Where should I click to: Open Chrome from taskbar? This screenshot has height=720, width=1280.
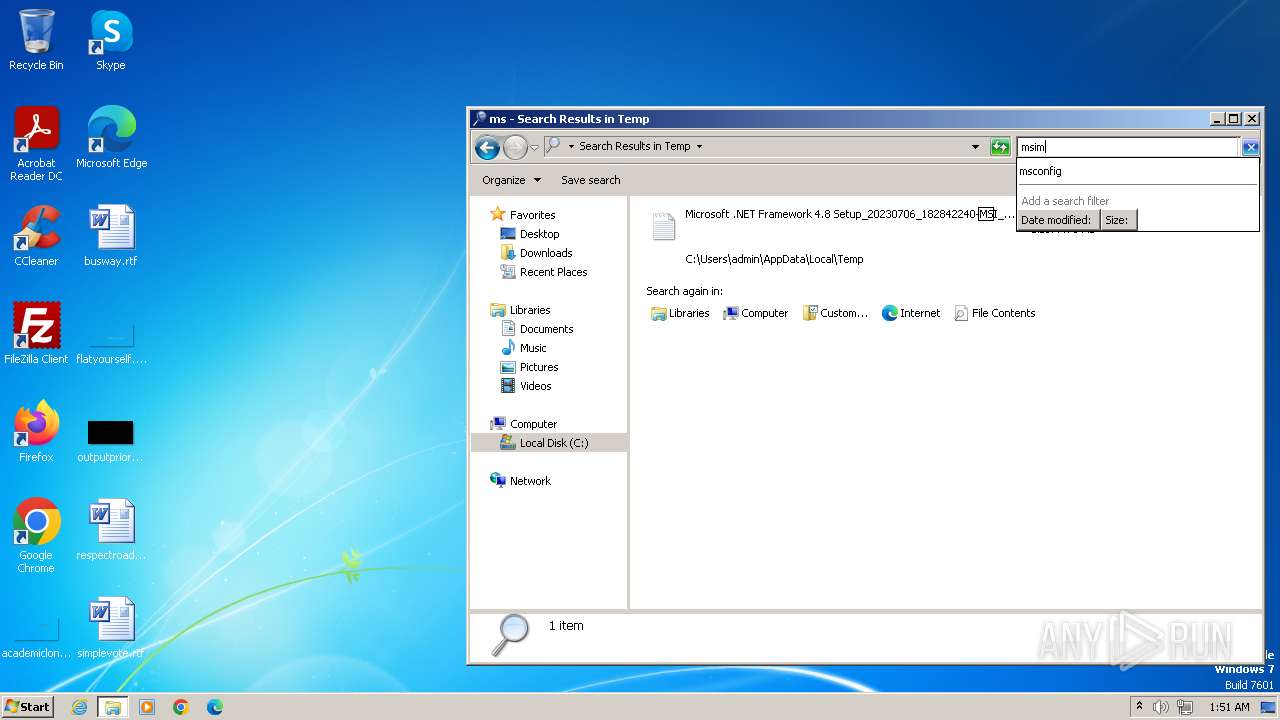coord(181,707)
